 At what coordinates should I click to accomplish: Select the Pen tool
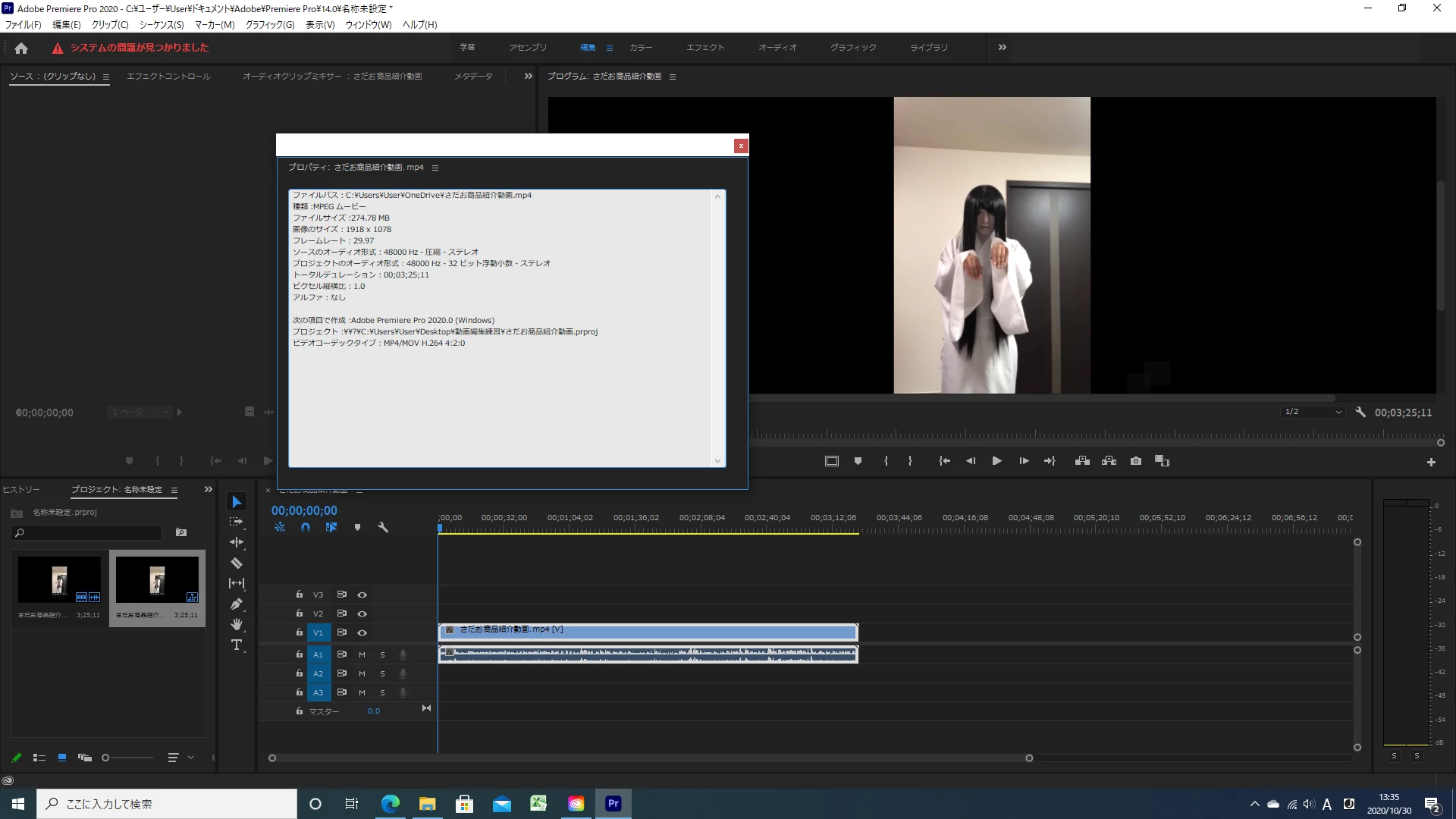(x=237, y=604)
